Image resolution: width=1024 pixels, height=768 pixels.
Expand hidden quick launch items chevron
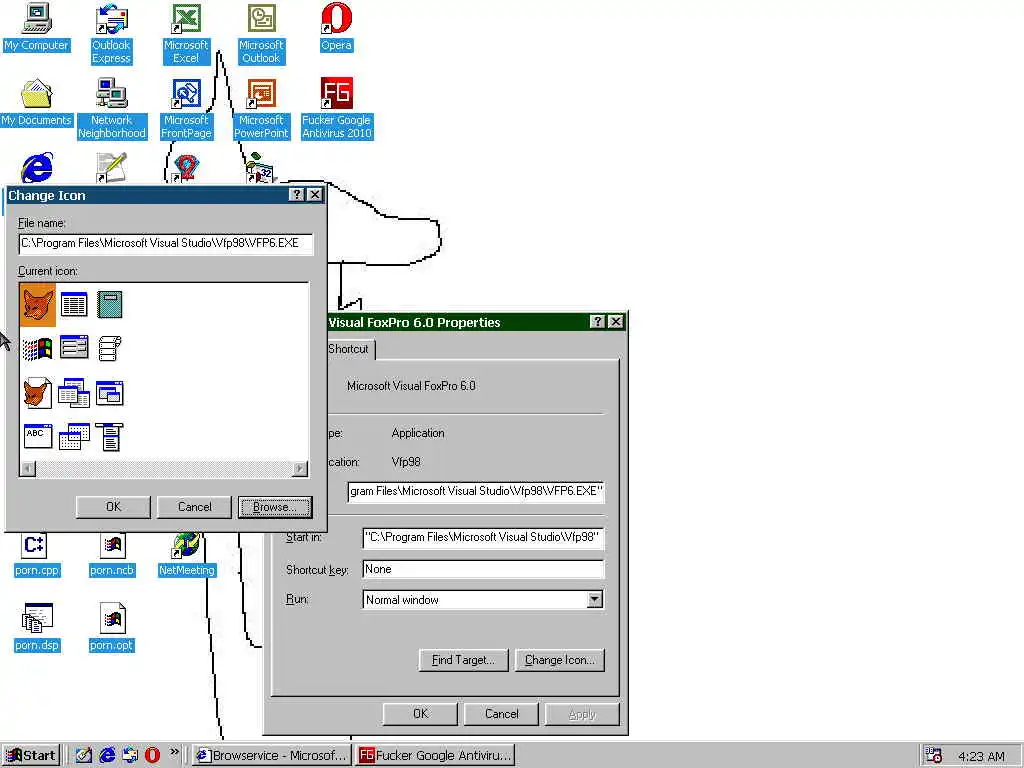coord(174,752)
